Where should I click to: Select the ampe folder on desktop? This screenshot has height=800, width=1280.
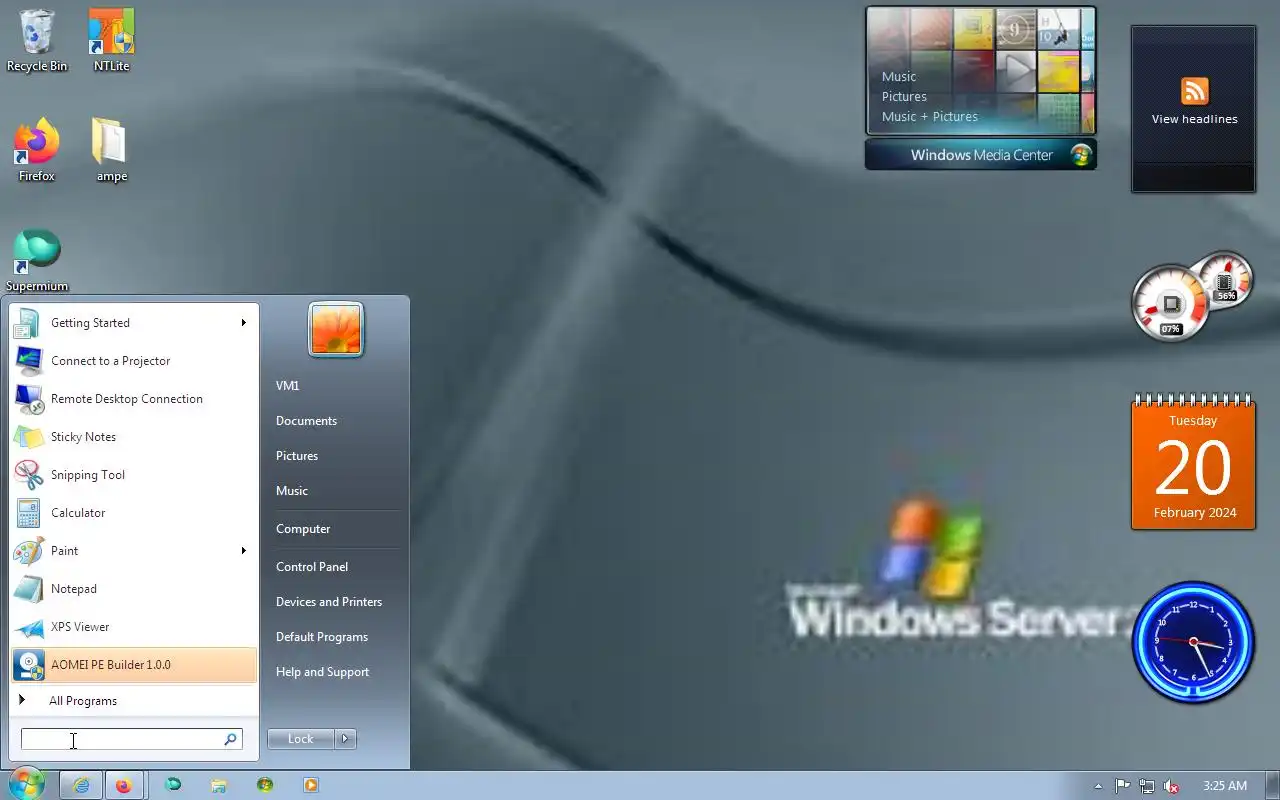[x=111, y=150]
